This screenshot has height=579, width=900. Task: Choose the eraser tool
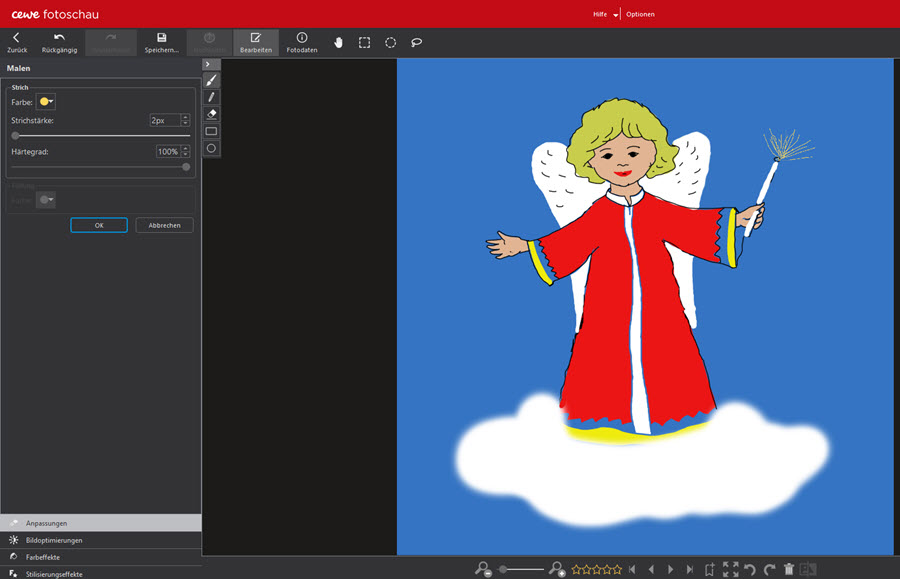point(211,114)
